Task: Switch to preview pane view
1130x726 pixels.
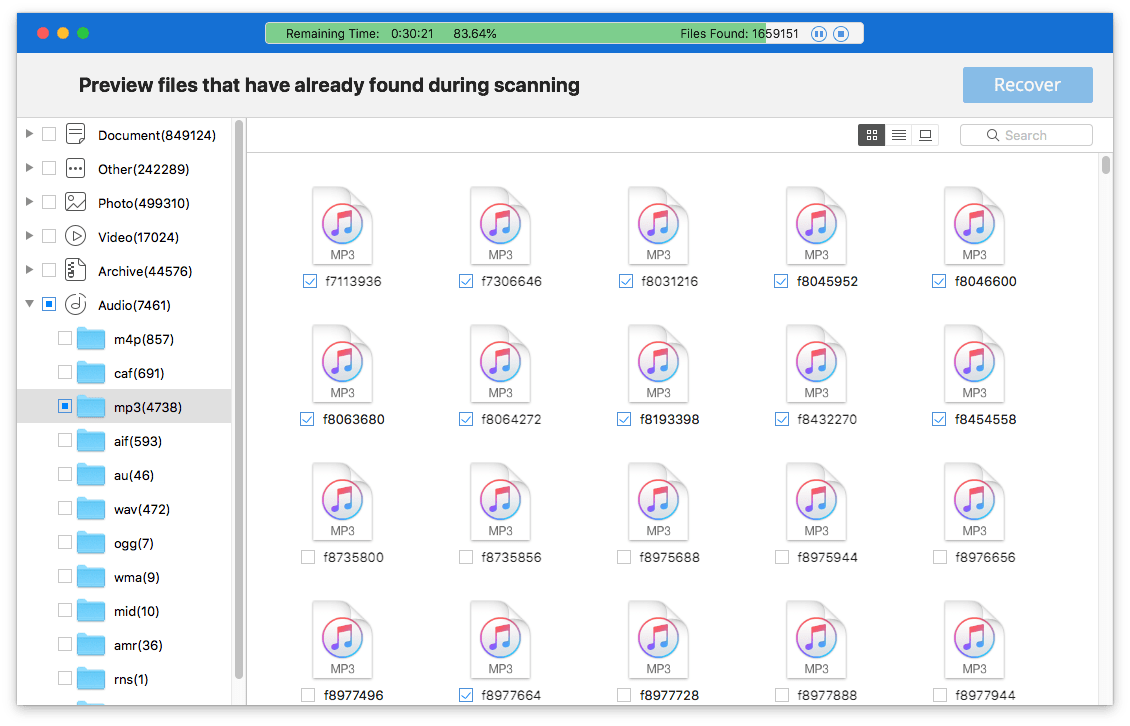Action: click(x=925, y=135)
